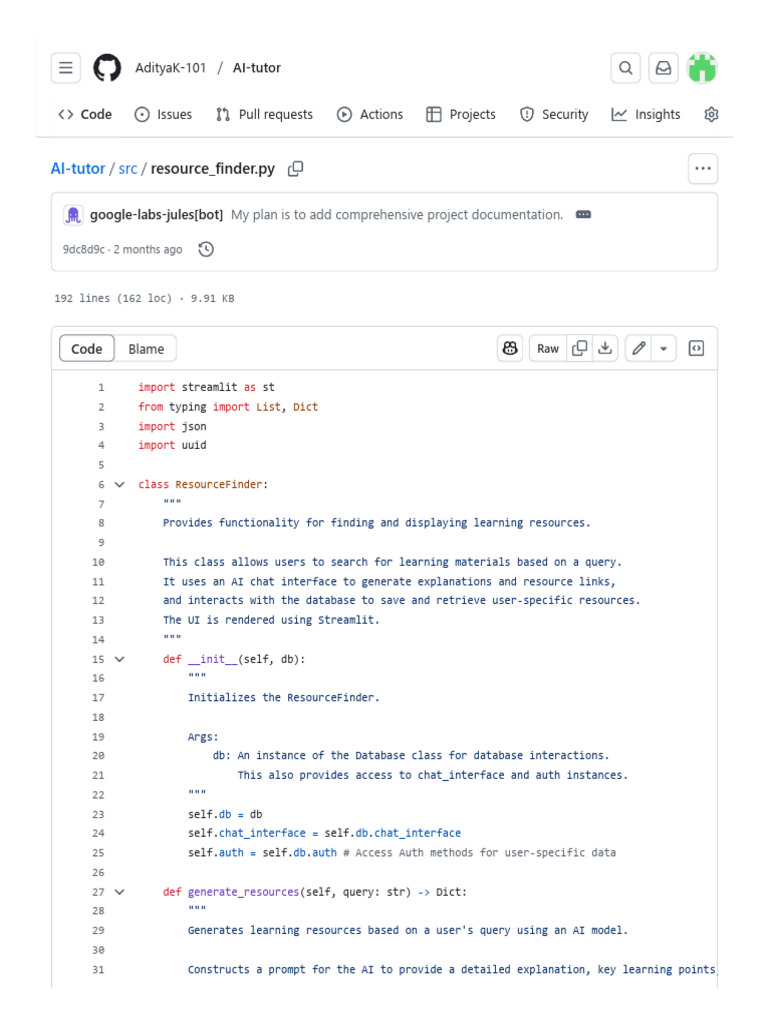Open the Projects tab
This screenshot has height=1024, width=768.
click(461, 114)
